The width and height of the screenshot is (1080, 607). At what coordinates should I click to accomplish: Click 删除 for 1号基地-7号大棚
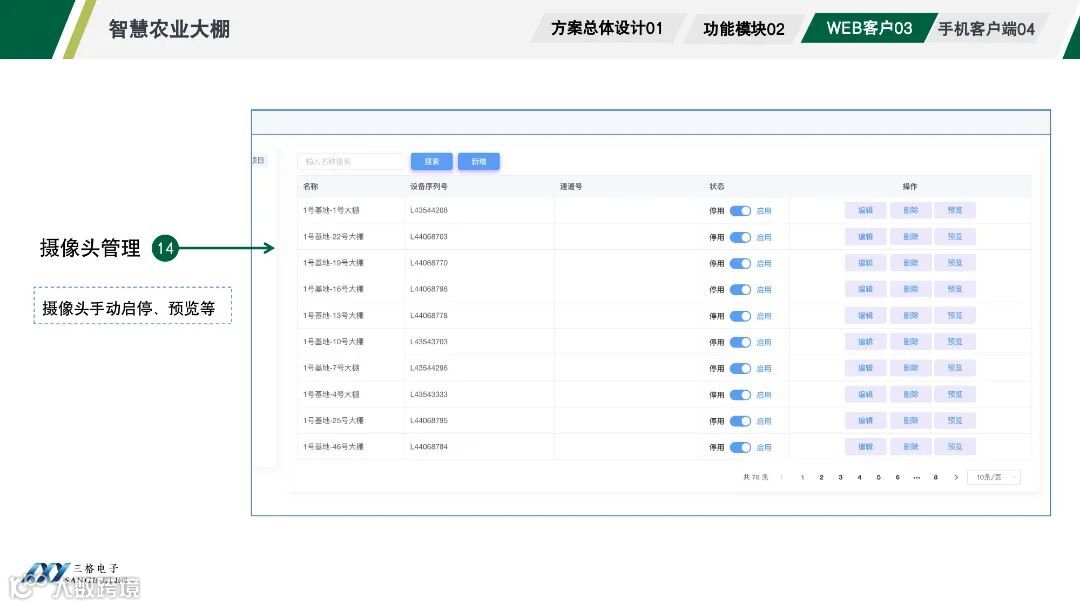click(x=911, y=368)
